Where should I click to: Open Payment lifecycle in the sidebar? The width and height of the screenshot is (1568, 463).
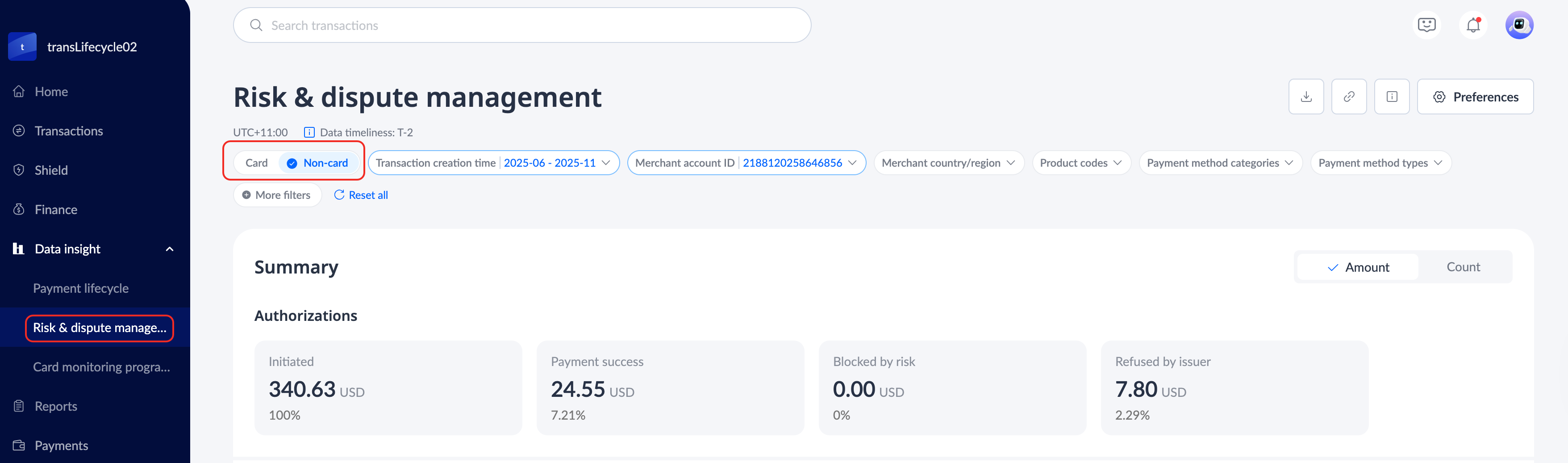[81, 288]
